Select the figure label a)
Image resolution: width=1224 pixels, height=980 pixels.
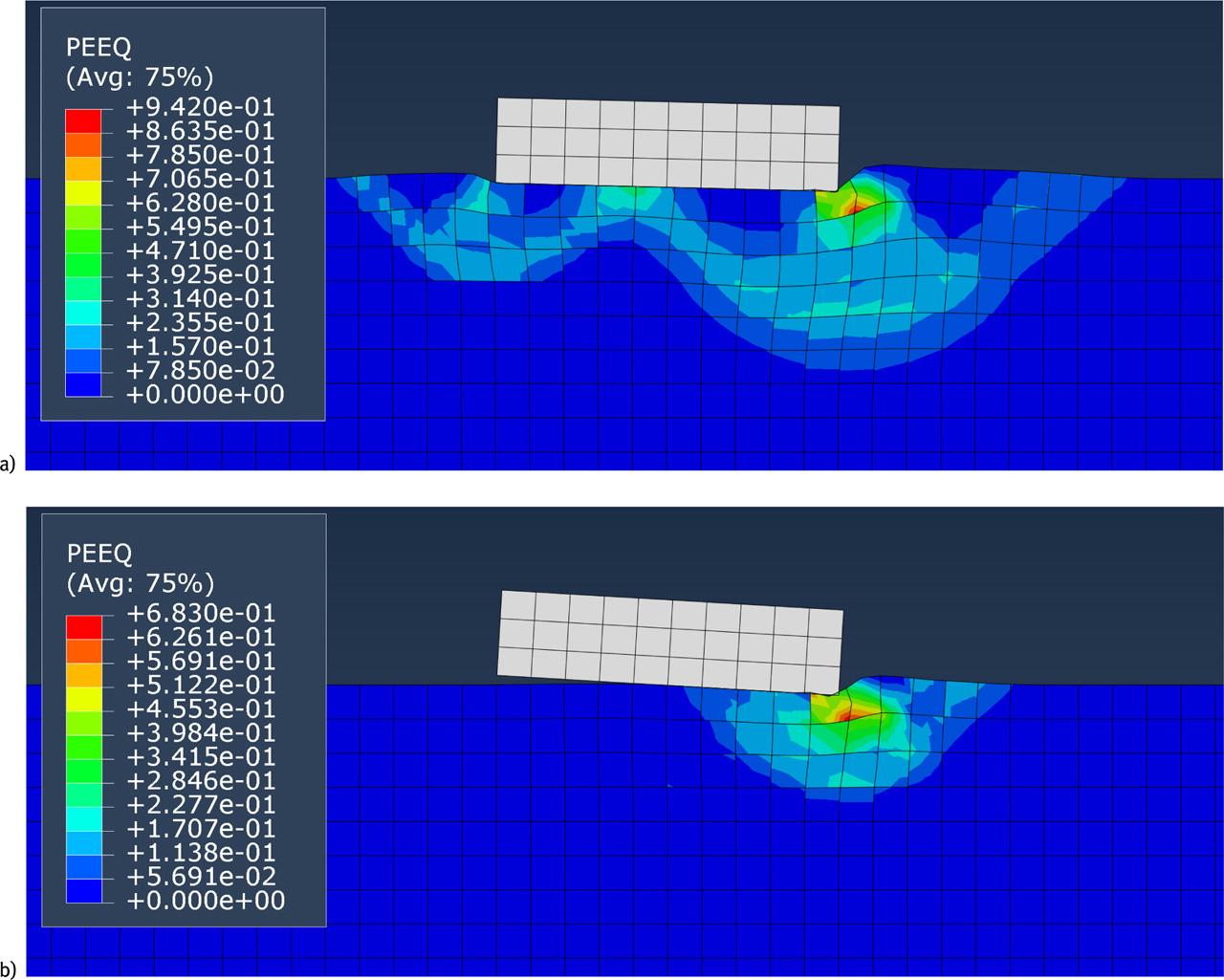[x=8, y=464]
